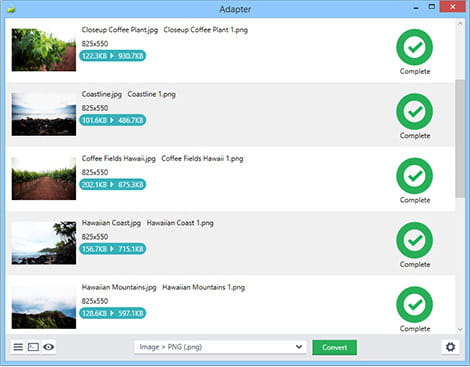Open the settings gear icon
The width and height of the screenshot is (470, 367).
(x=450, y=347)
